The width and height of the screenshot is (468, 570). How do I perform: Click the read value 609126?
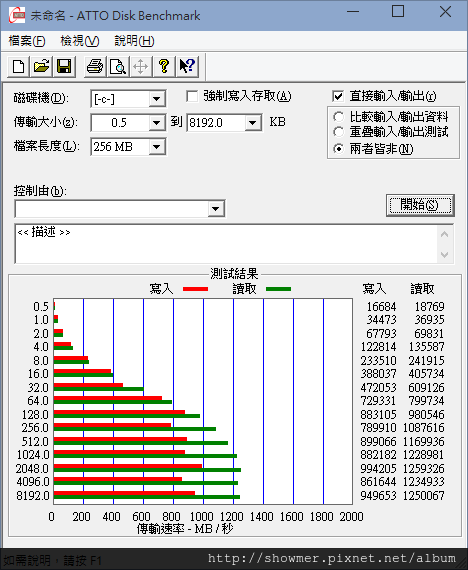tap(426, 388)
